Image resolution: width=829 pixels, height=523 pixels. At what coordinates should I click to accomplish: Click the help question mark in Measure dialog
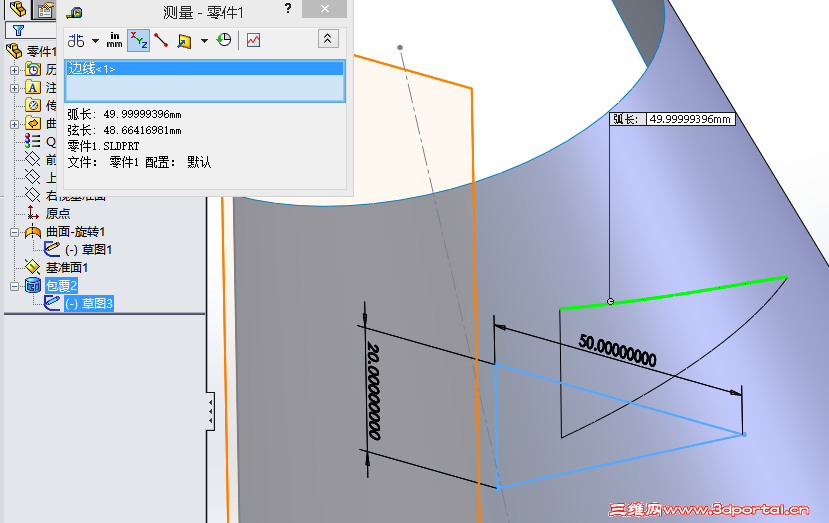288,8
